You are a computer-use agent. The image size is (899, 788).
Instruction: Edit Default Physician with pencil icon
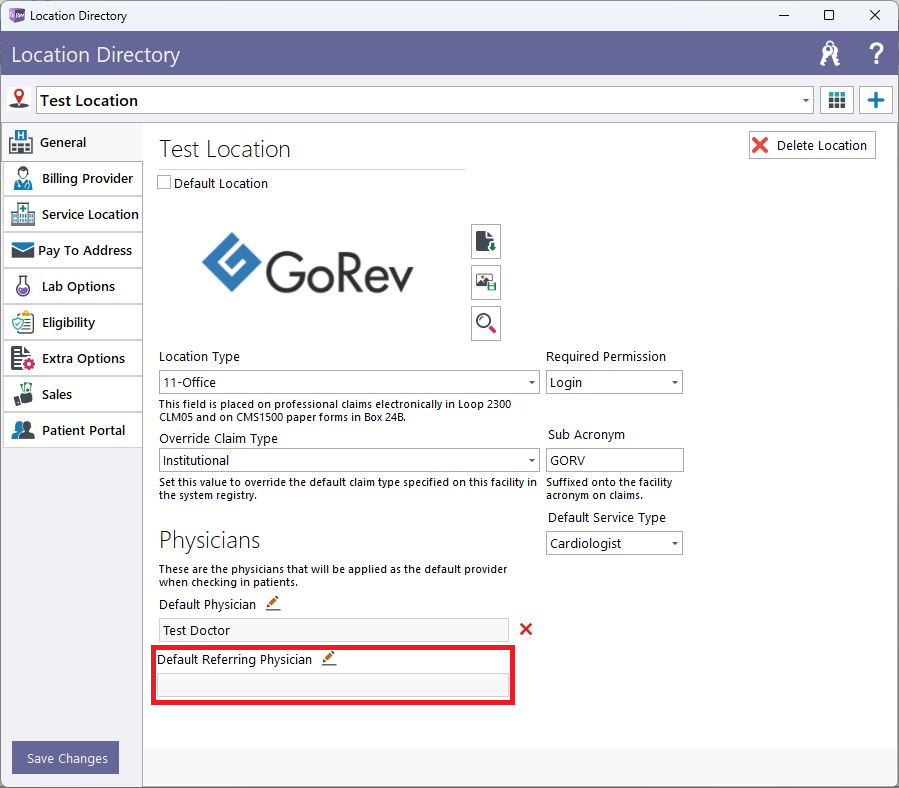pyautogui.click(x=273, y=603)
